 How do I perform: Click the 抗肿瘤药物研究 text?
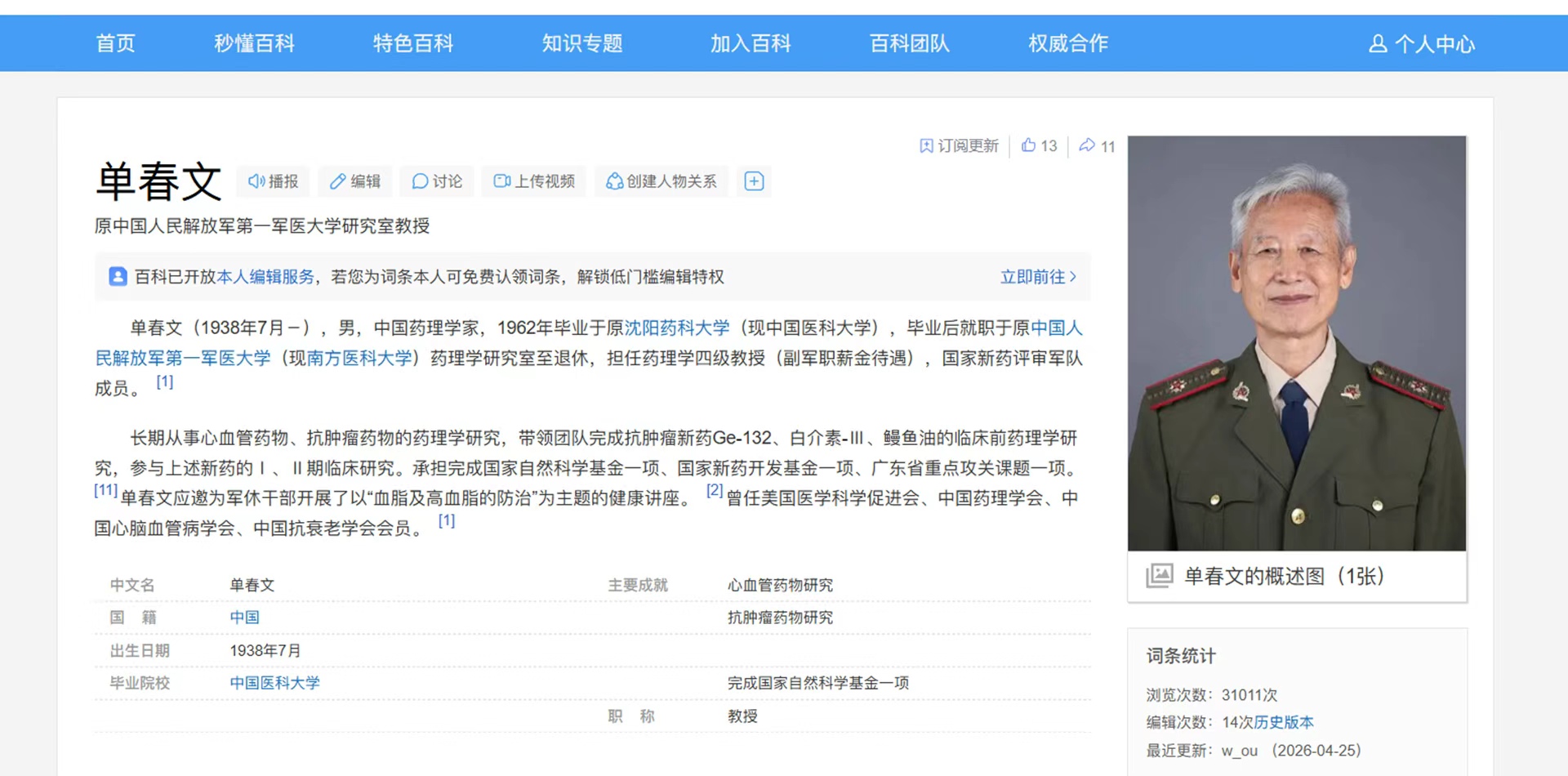780,618
